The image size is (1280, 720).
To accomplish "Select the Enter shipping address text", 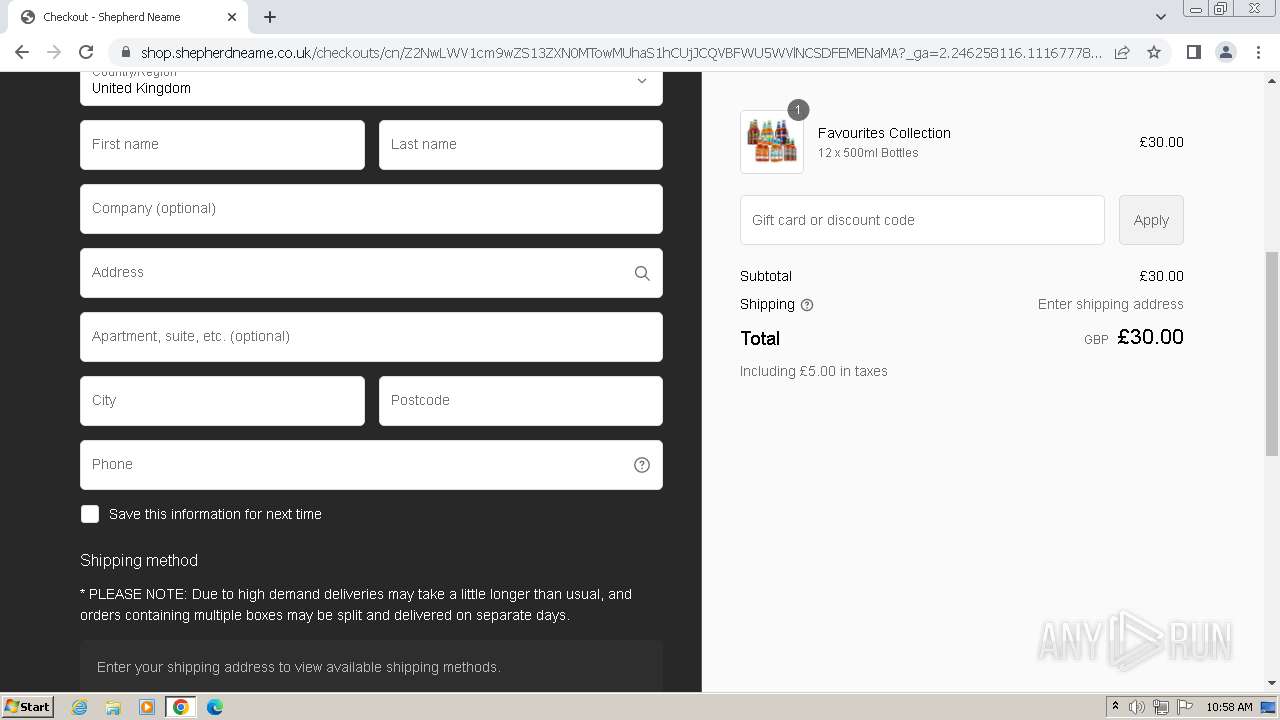I will 1110,304.
